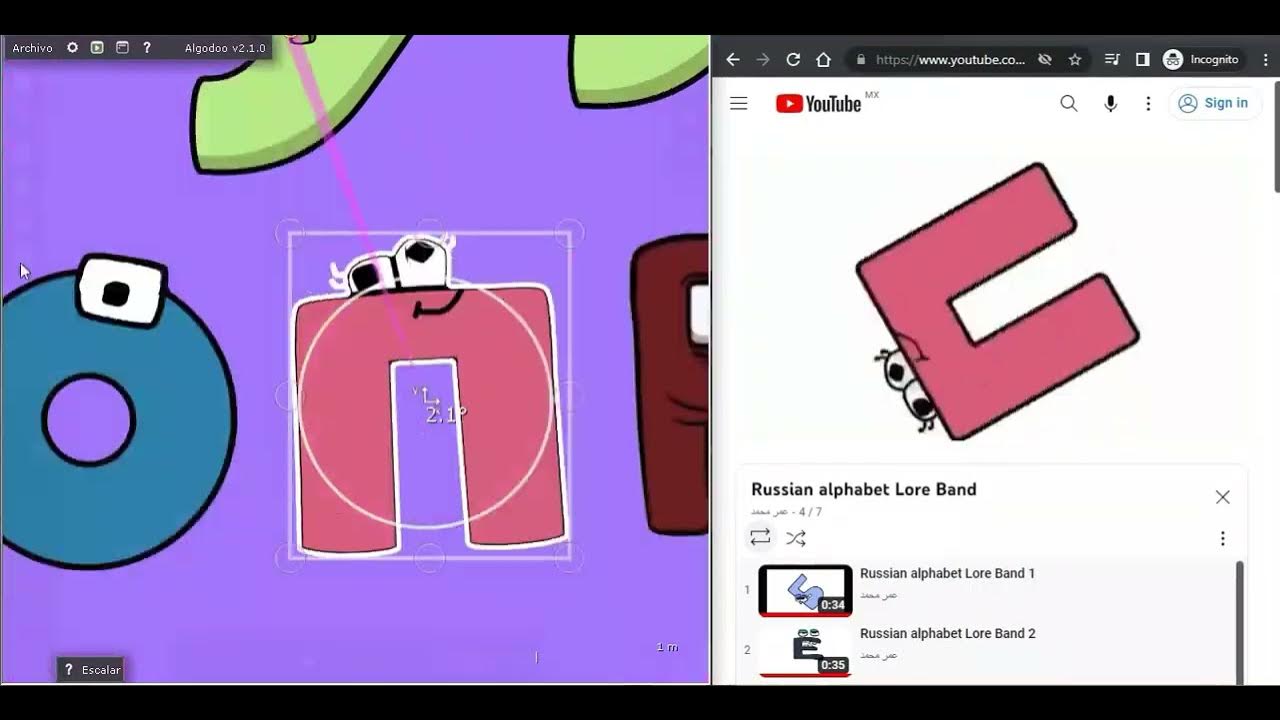The image size is (1280, 720).
Task: Open the Algodoo help question mark
Action: click(147, 48)
